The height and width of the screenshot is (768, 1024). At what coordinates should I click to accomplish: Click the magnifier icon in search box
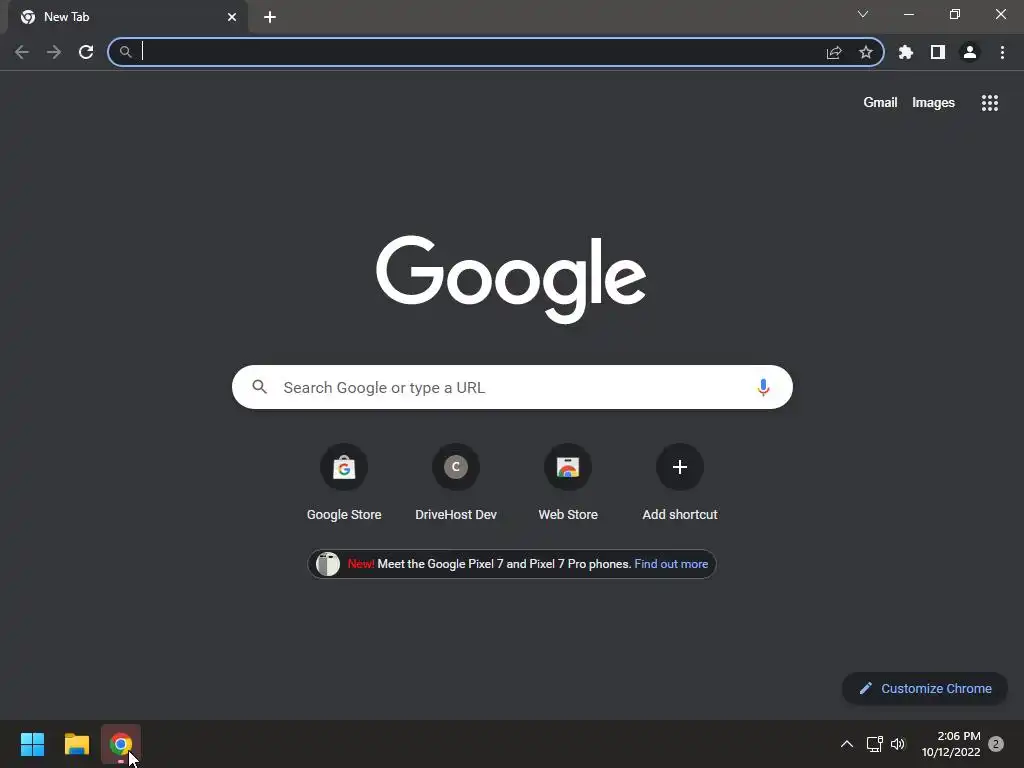pos(260,387)
